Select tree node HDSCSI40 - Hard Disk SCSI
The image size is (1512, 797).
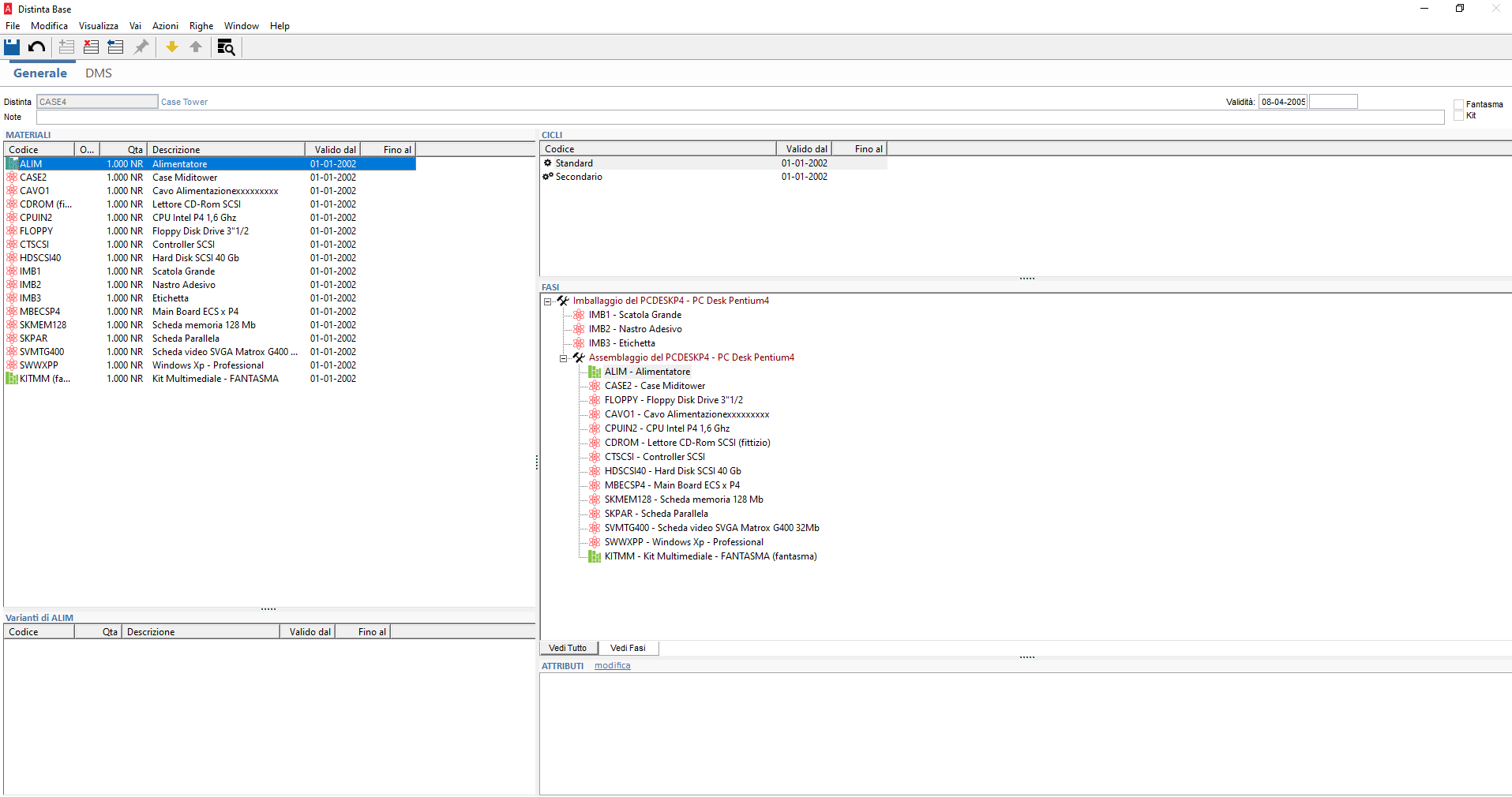673,471
